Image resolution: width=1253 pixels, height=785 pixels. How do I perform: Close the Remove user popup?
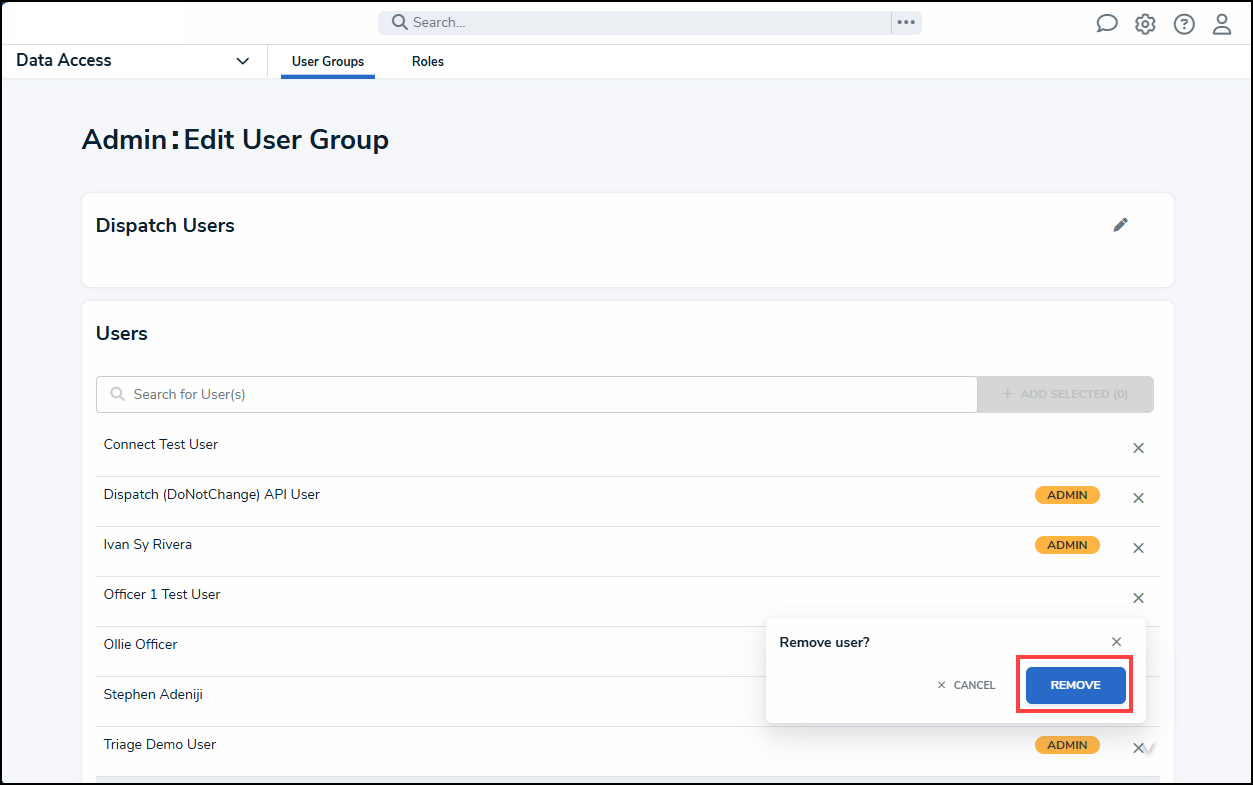click(1117, 642)
